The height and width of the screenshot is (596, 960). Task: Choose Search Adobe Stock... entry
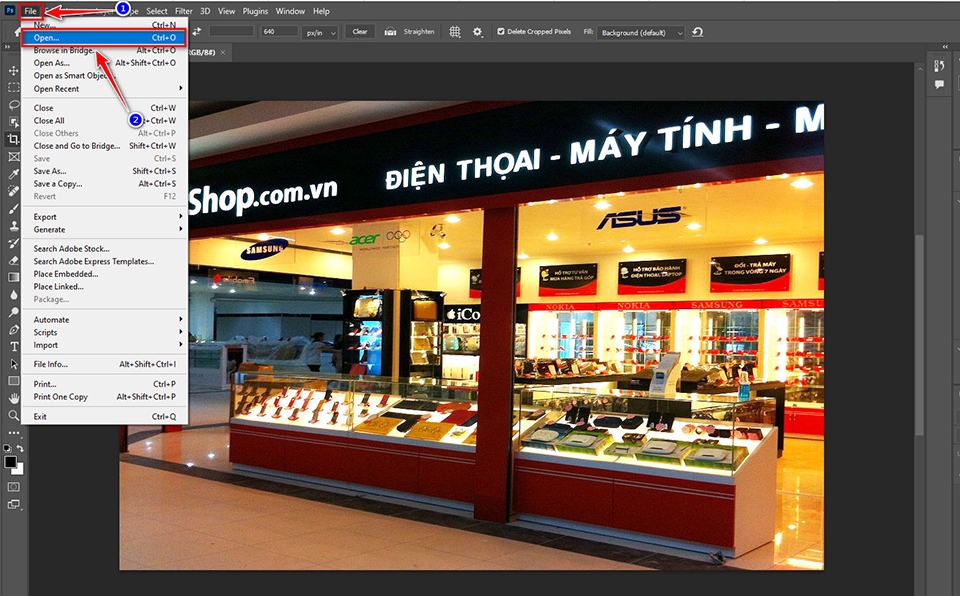(105, 249)
